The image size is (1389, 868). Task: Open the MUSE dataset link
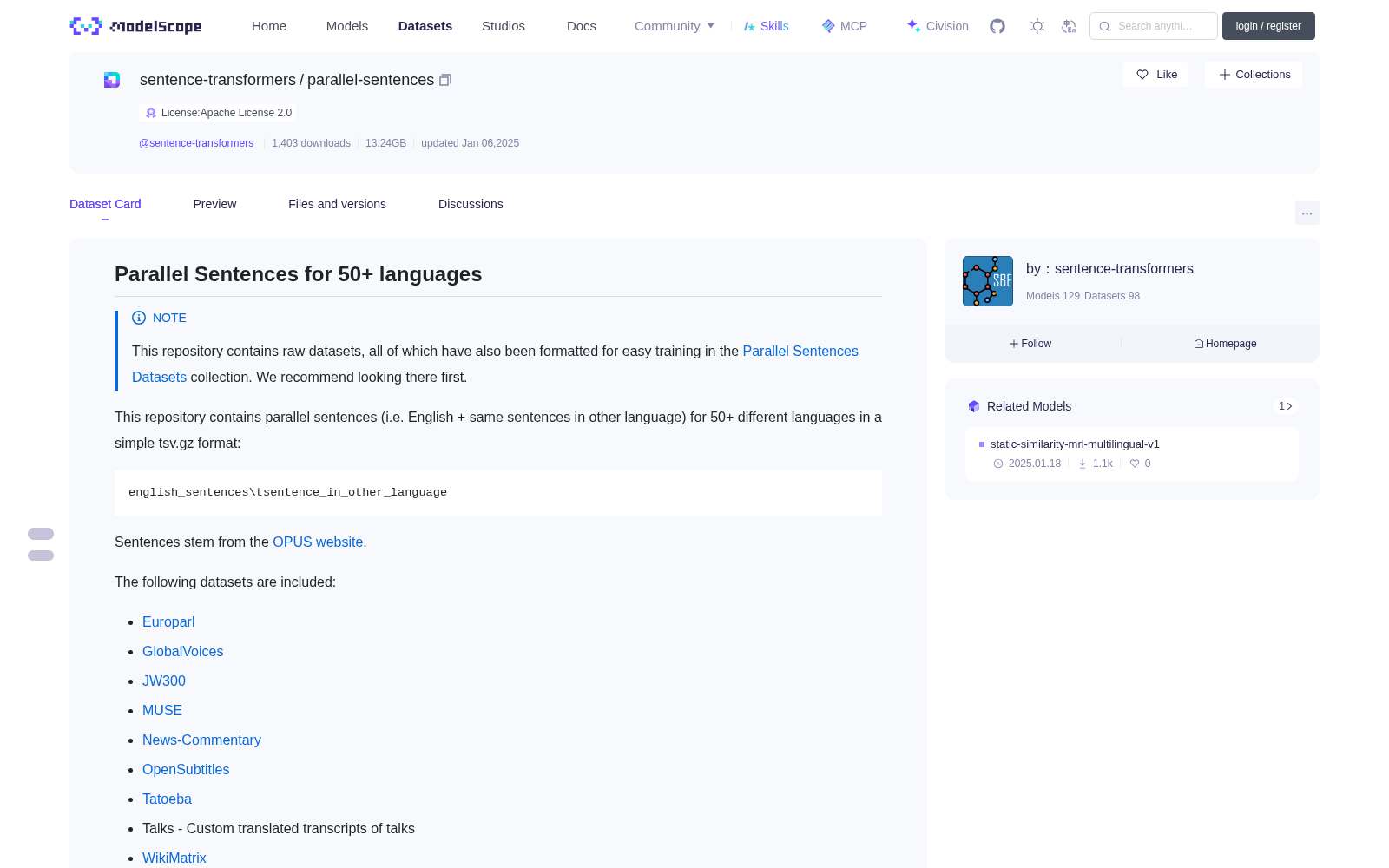pos(162,710)
